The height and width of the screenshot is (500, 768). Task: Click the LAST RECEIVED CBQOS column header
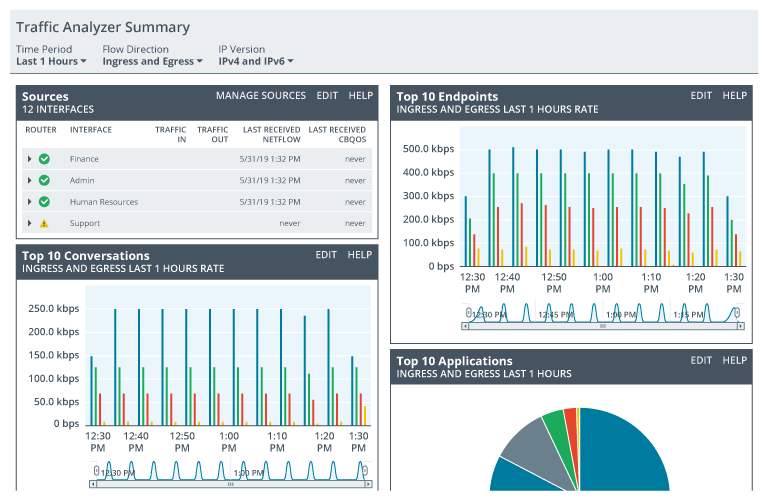click(337, 134)
